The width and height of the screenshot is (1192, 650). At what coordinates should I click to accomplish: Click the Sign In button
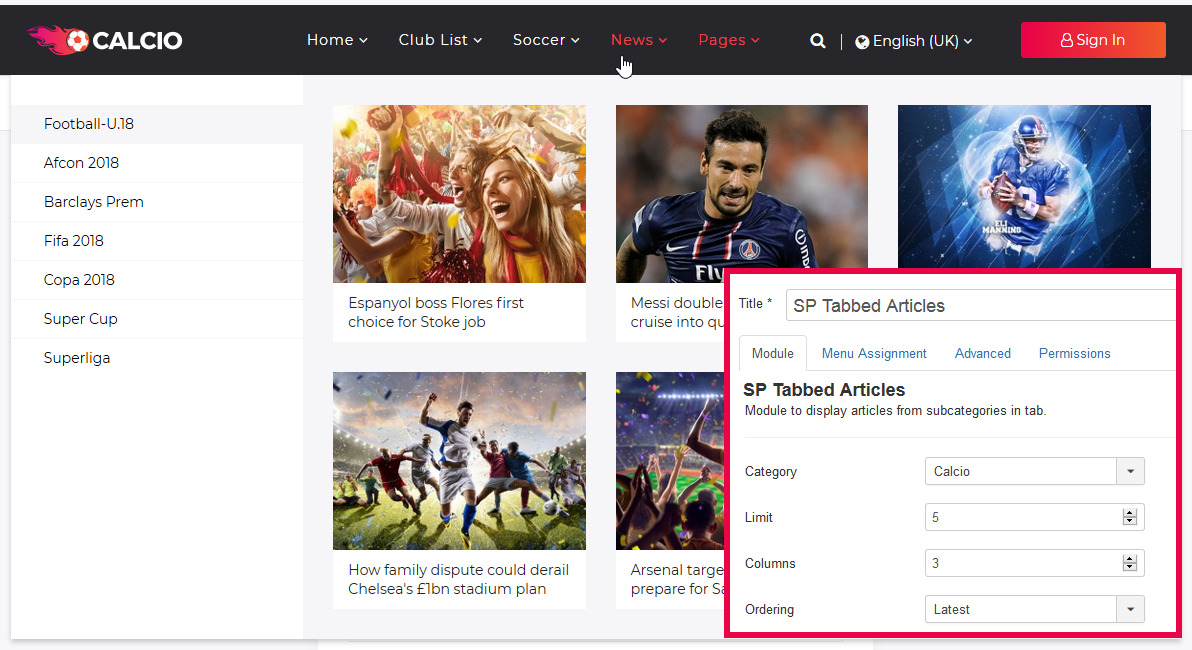pyautogui.click(x=1092, y=40)
